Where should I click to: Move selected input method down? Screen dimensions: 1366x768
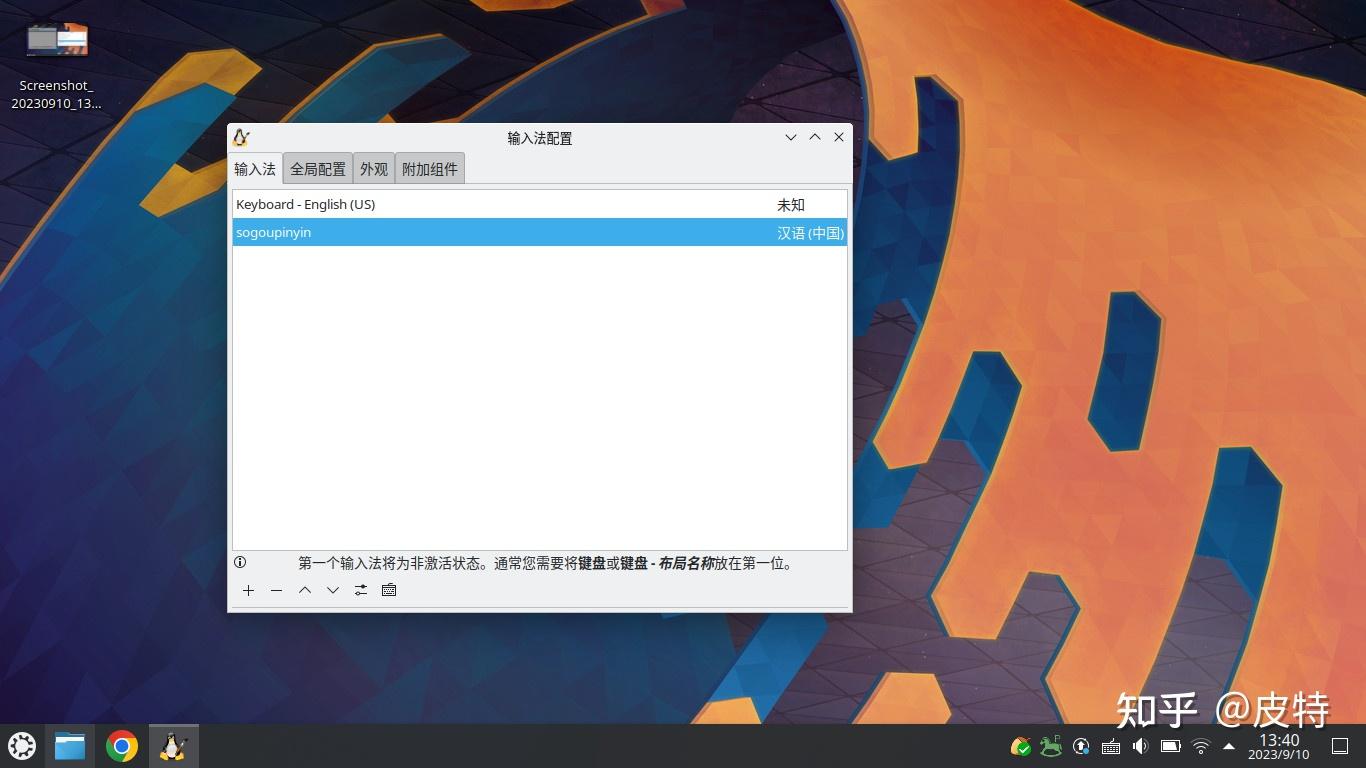[x=333, y=590]
